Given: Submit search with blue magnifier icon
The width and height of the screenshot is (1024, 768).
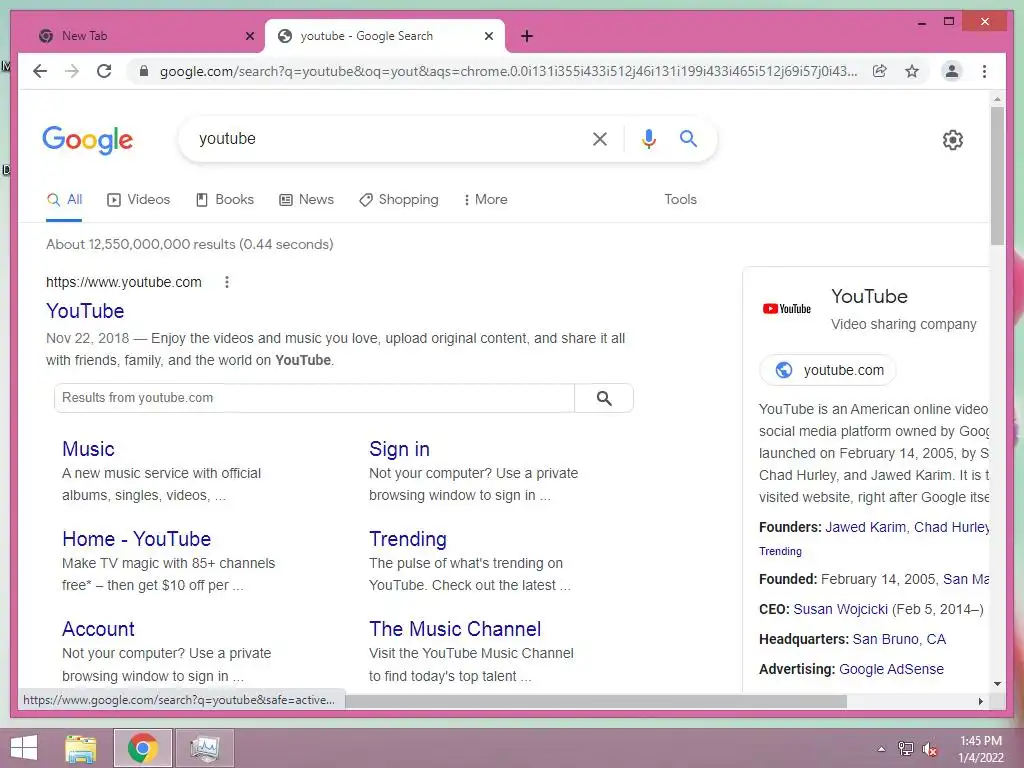Looking at the screenshot, I should tap(688, 138).
